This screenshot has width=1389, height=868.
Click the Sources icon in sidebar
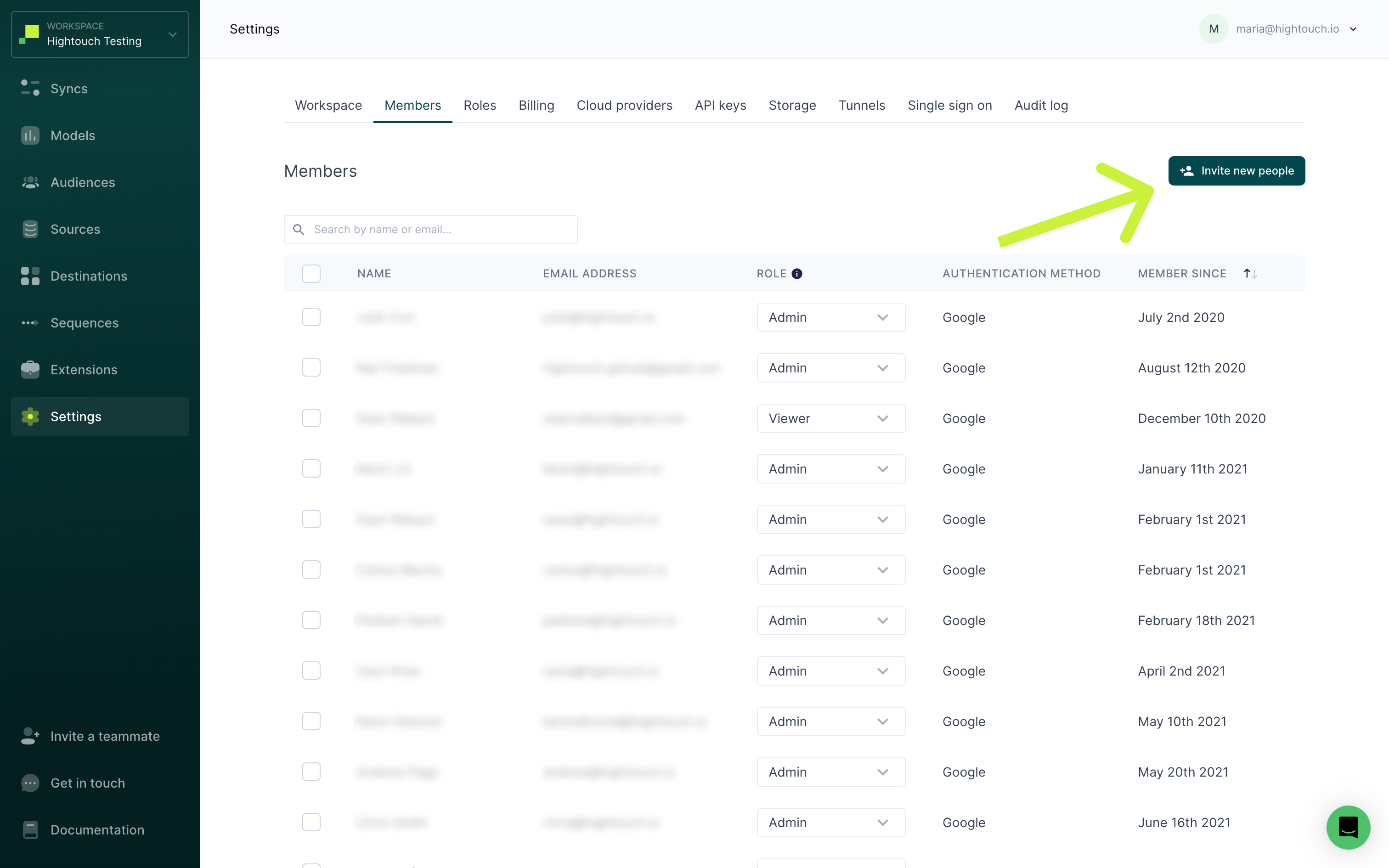click(31, 229)
